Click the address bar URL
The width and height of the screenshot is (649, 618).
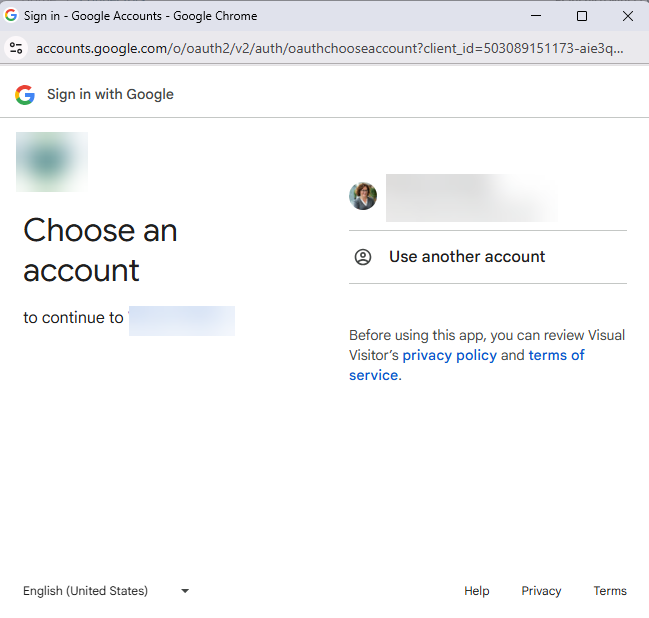click(x=330, y=48)
